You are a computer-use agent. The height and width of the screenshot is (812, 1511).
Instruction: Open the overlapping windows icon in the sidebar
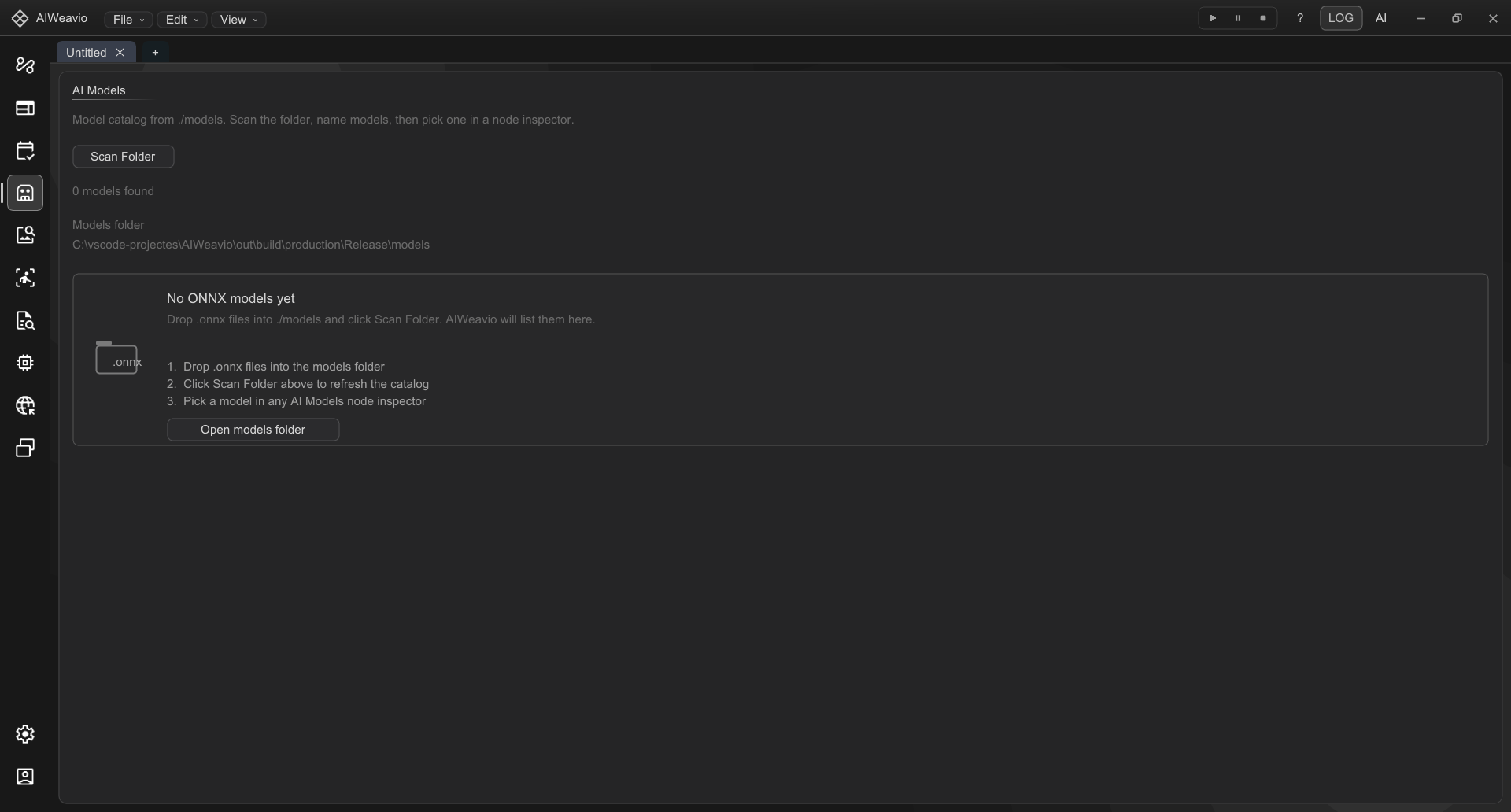[25, 448]
